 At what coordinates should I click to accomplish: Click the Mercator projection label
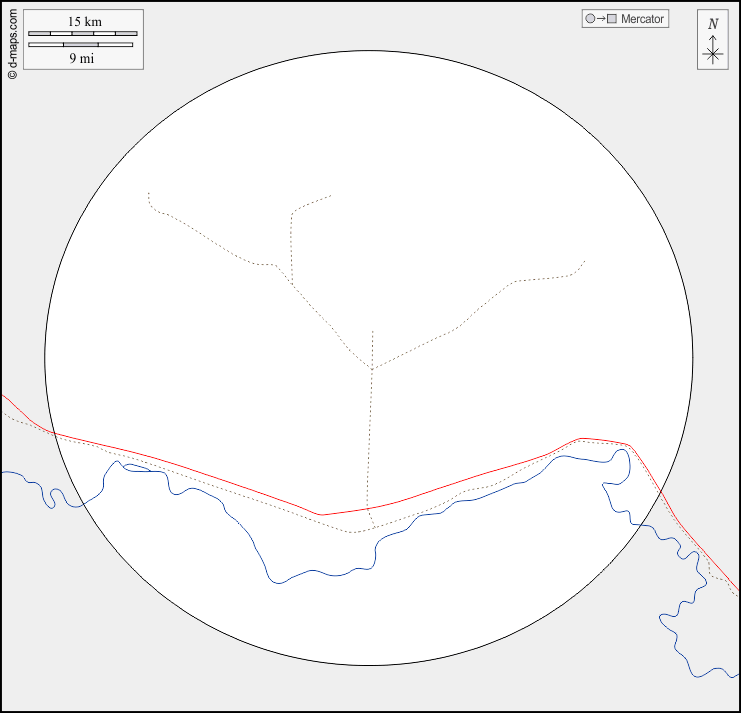pos(642,19)
